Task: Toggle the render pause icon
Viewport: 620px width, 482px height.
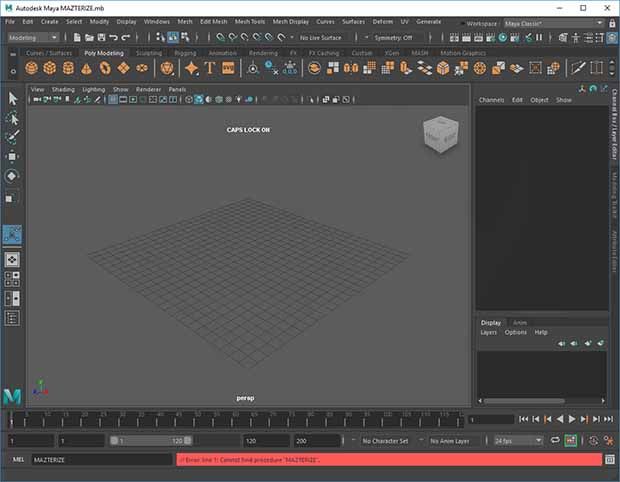Action: pyautogui.click(x=539, y=38)
